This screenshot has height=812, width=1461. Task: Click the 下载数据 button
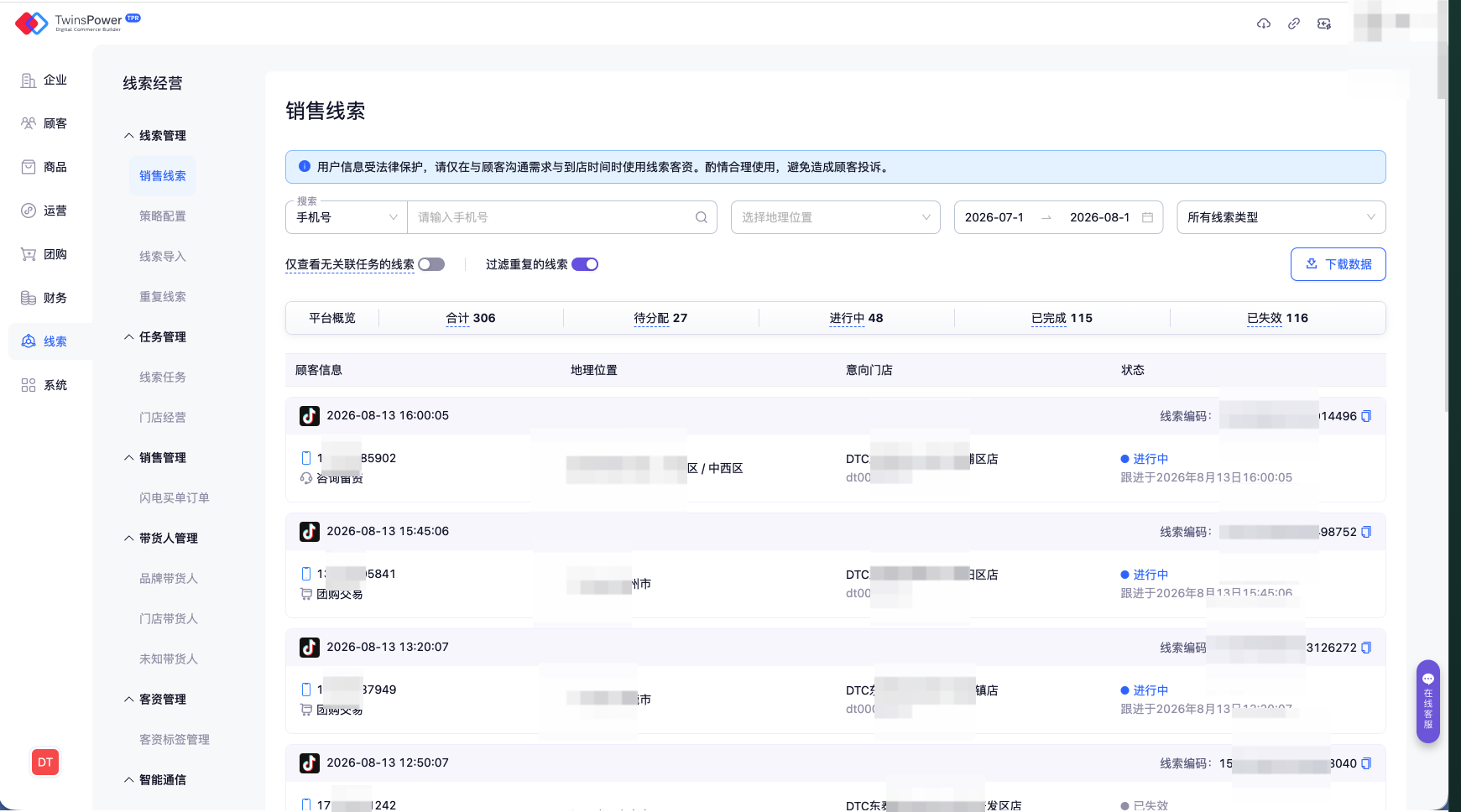(1338, 264)
